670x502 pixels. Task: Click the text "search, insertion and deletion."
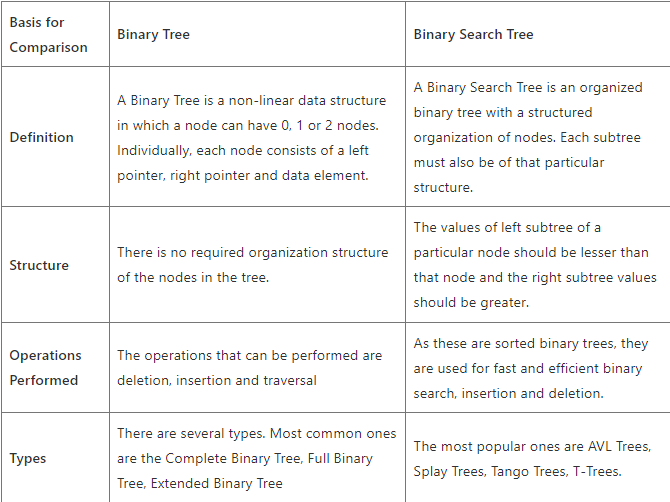(508, 393)
